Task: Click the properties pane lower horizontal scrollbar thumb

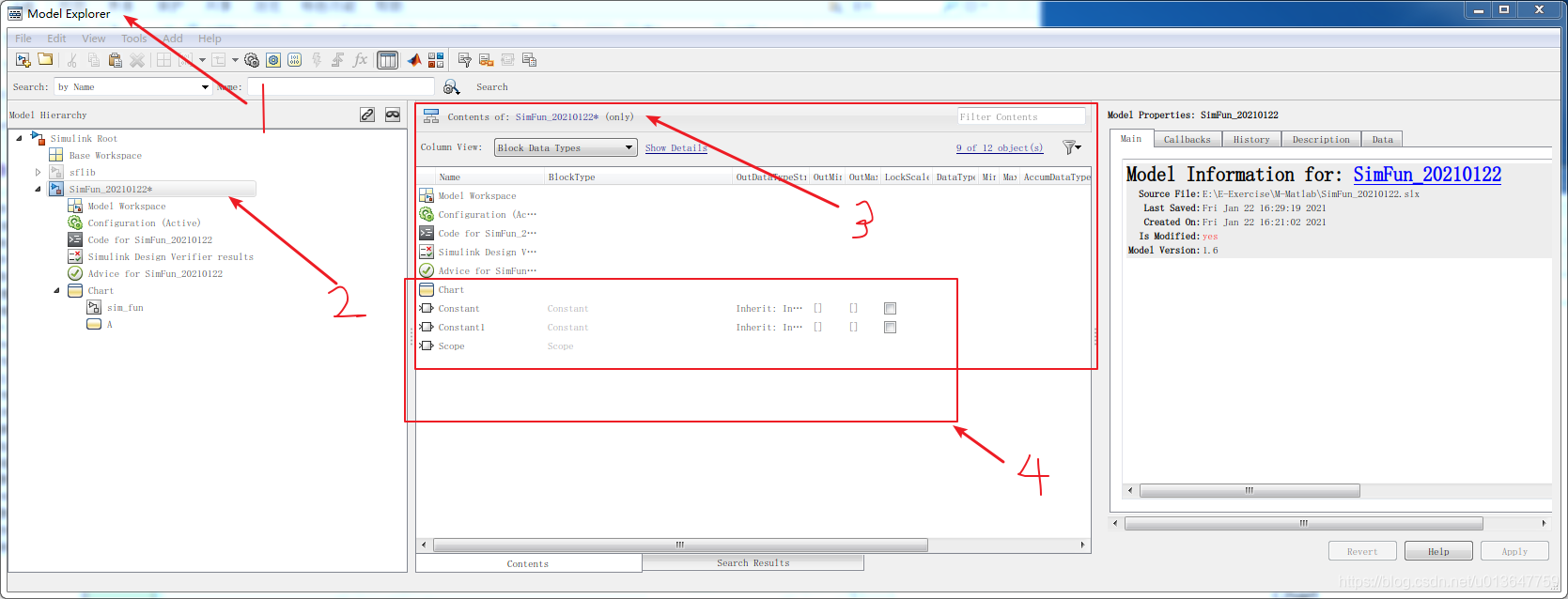Action: (1304, 523)
